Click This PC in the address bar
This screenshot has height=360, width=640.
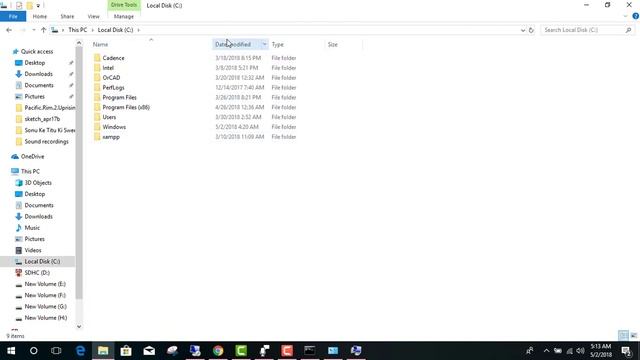pos(78,30)
